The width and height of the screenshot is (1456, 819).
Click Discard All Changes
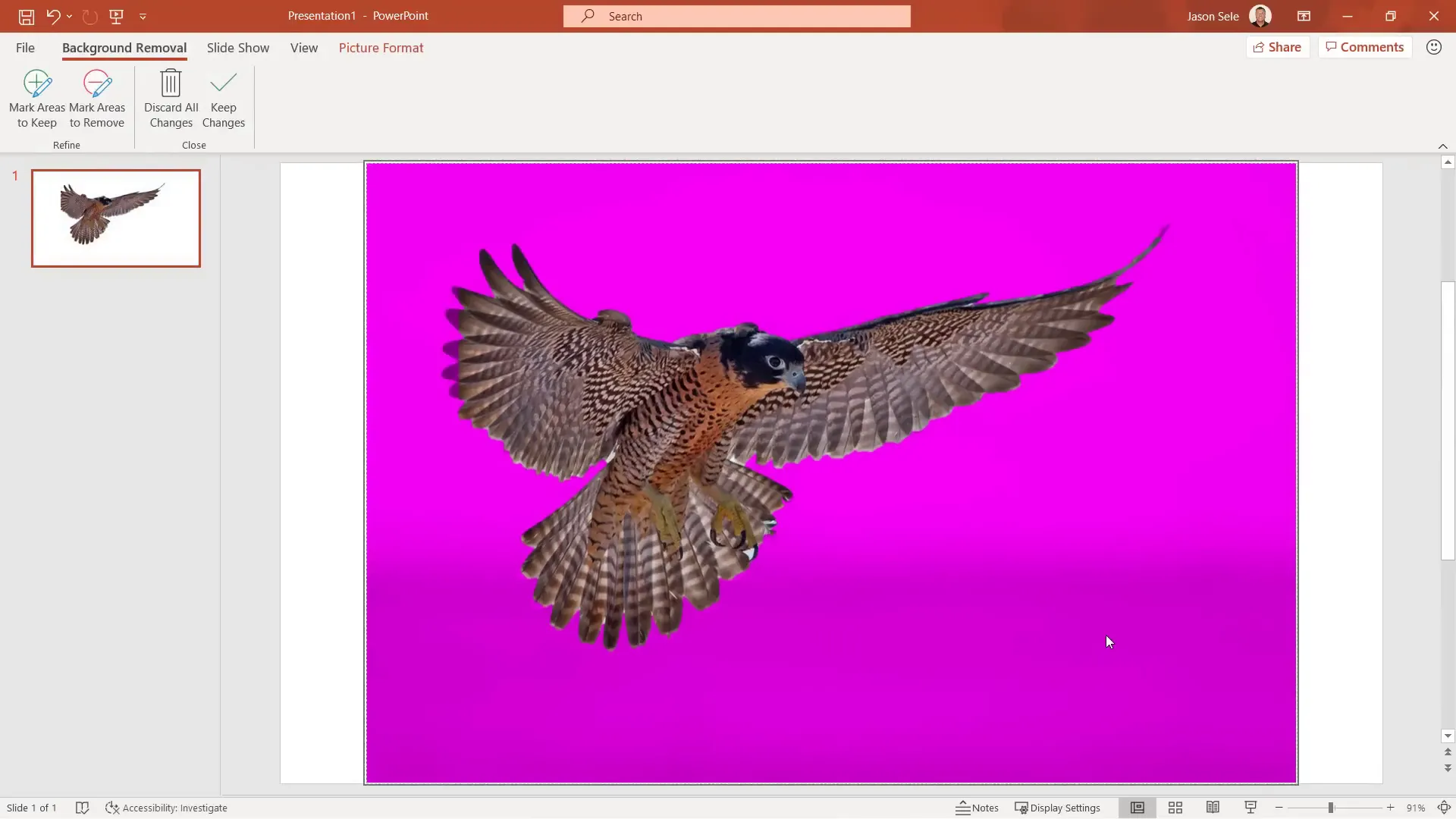pyautogui.click(x=171, y=99)
